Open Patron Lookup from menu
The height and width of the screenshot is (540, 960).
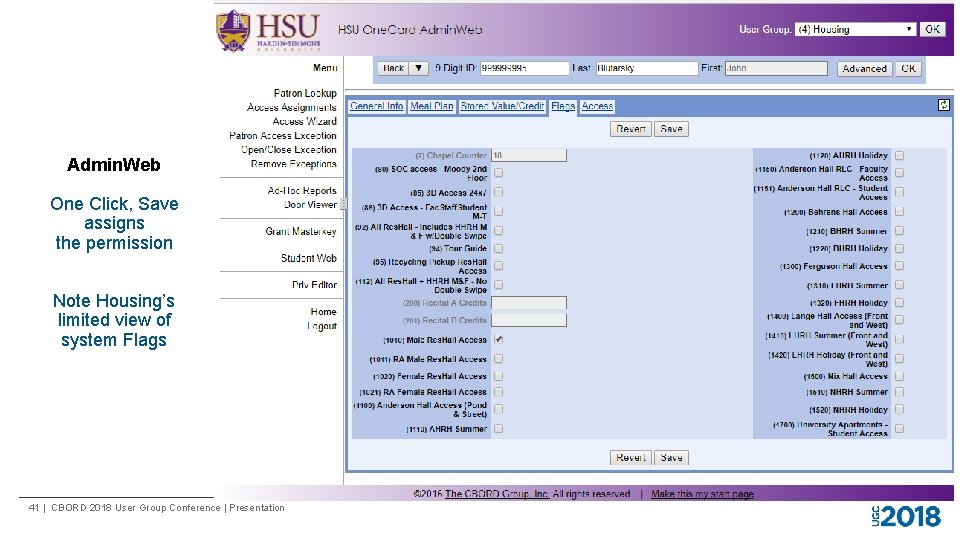pos(305,93)
